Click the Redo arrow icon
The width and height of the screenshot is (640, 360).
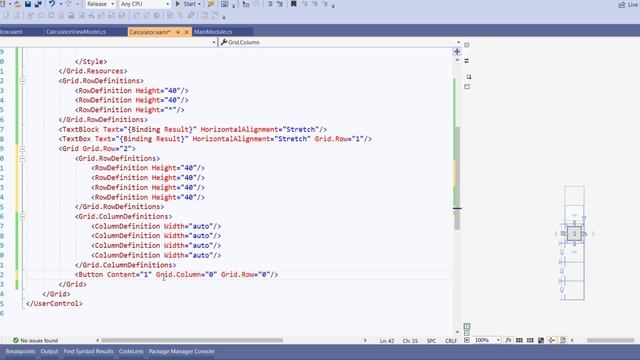pyautogui.click(x=69, y=4)
